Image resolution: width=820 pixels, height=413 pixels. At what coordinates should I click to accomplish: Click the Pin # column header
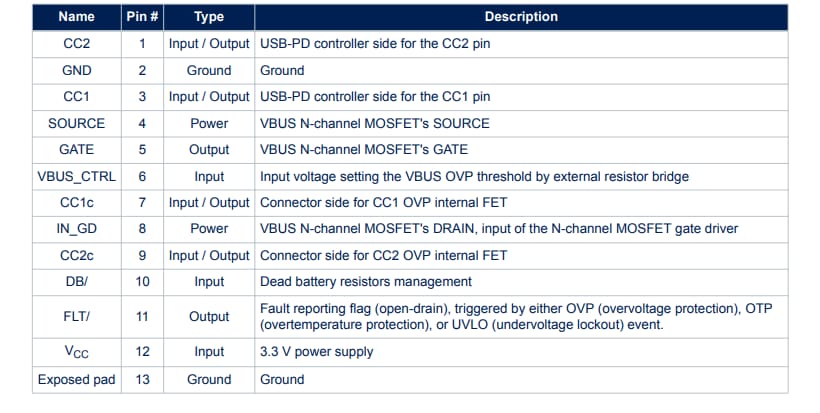click(142, 17)
